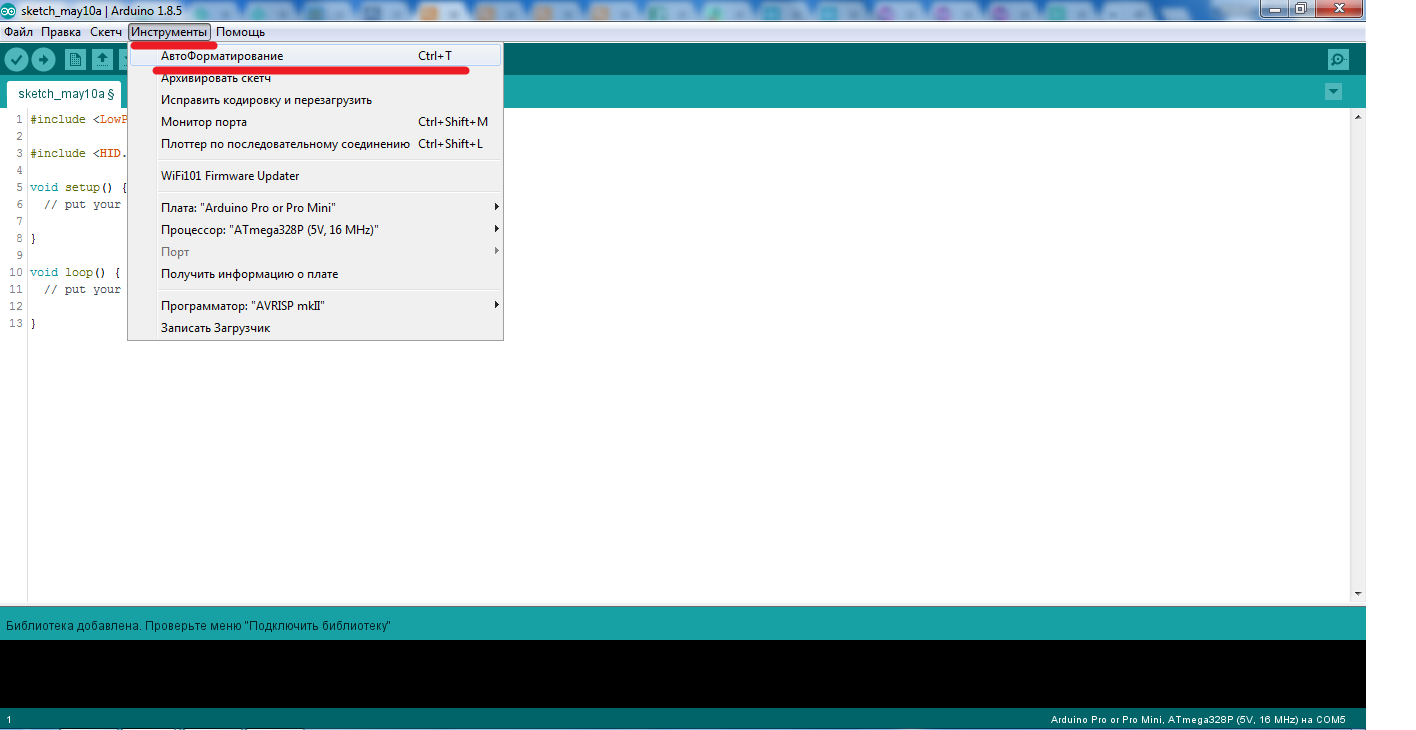
Task: Expand Программатор AVRISP mkII submenu
Action: click(315, 306)
